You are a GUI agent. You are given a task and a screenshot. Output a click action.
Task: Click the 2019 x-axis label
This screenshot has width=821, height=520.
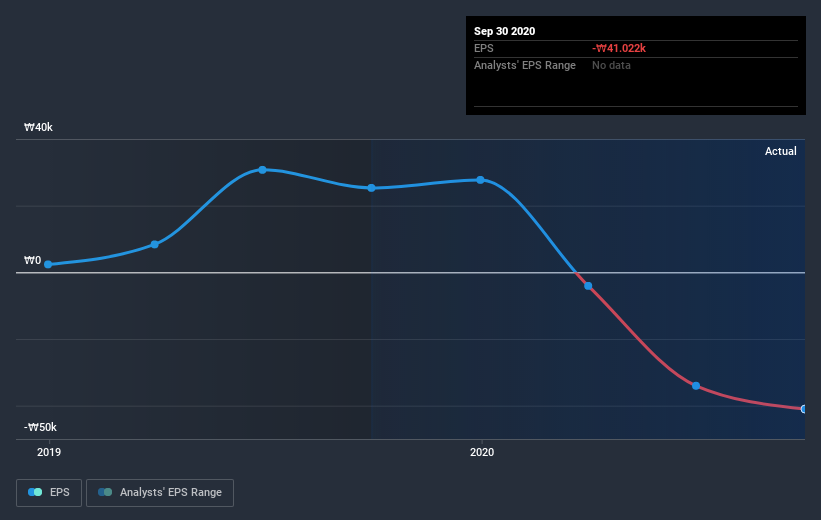coord(49,452)
